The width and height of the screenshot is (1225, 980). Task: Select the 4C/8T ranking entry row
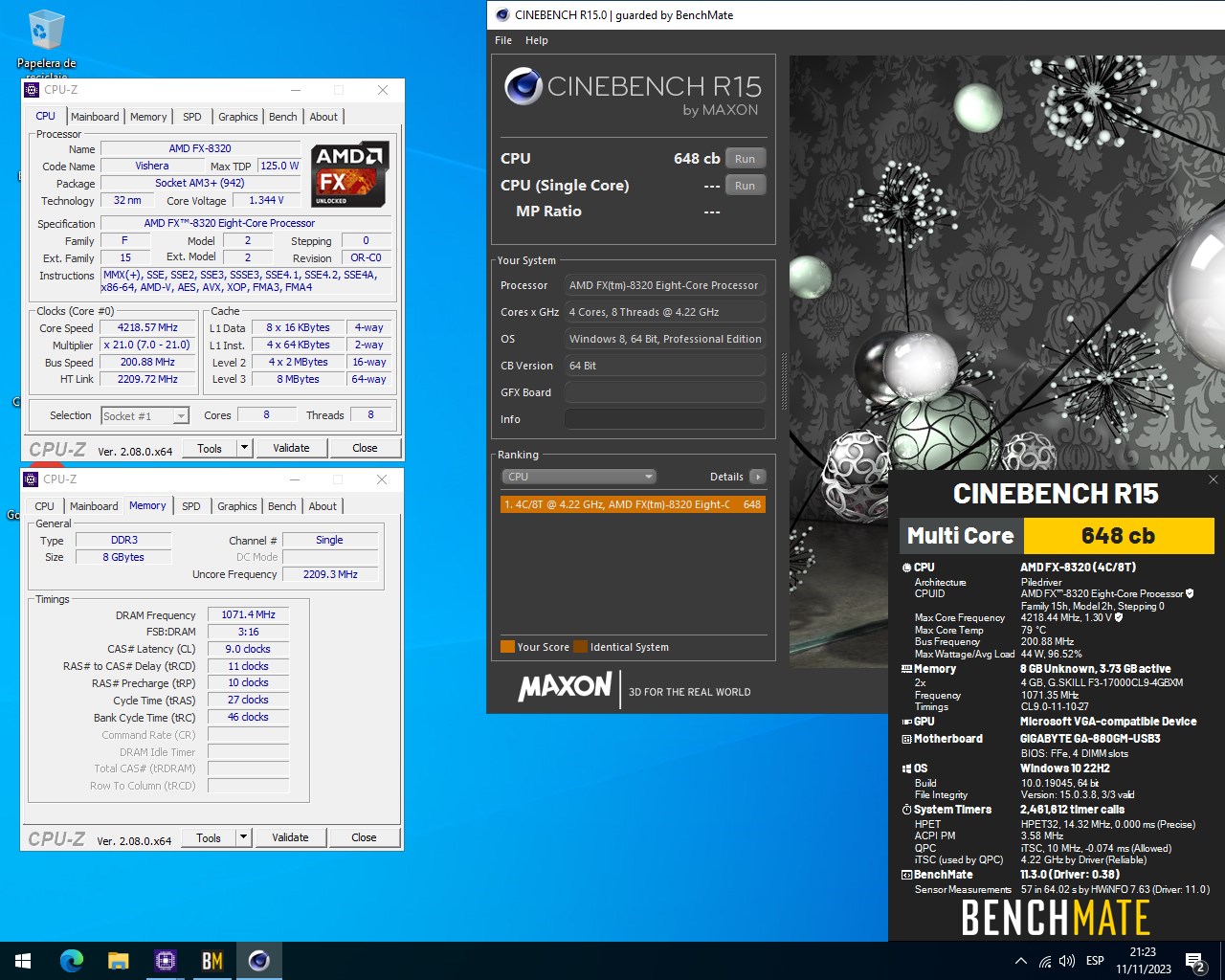click(x=633, y=504)
